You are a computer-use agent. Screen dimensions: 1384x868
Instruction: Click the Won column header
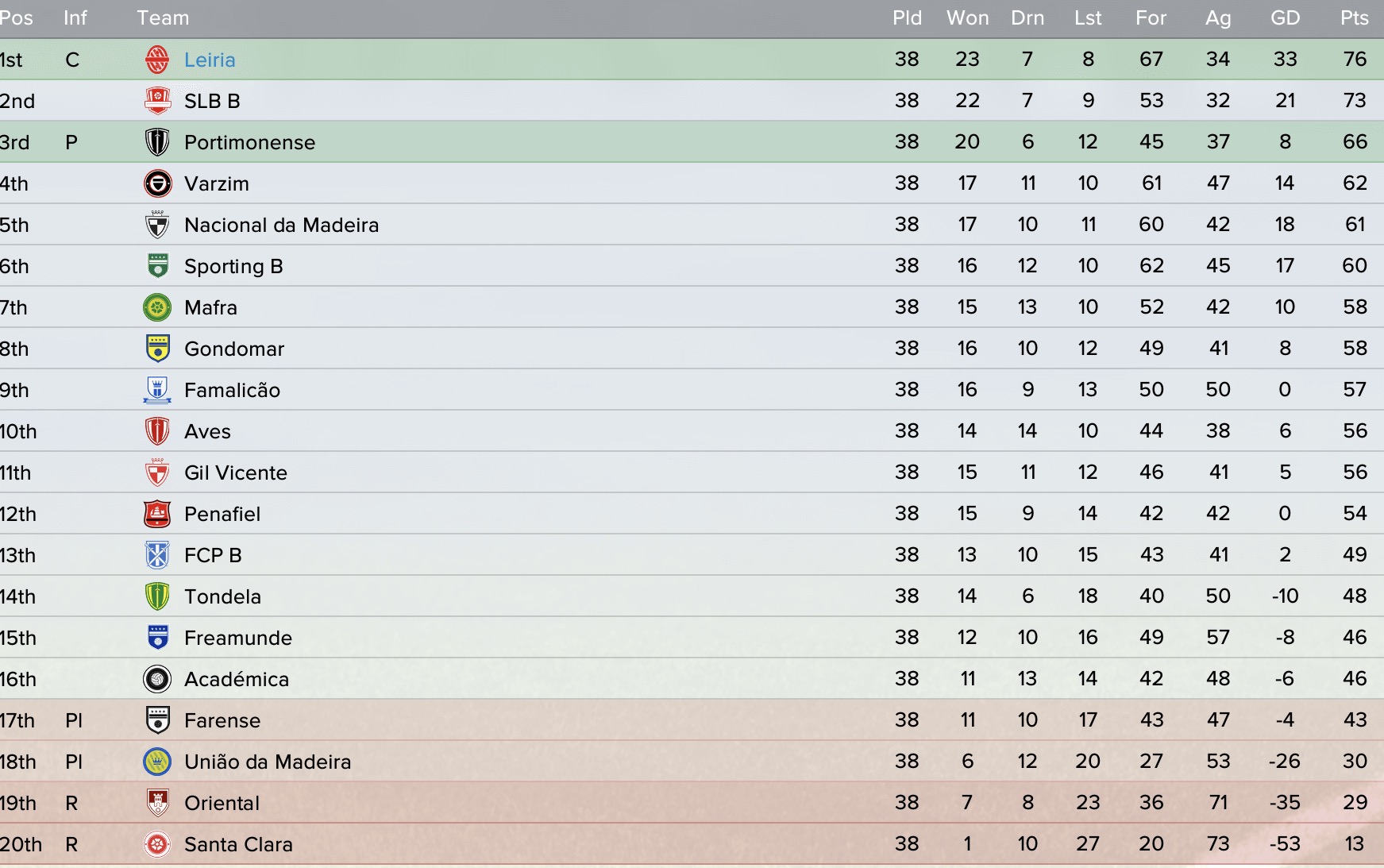967,18
